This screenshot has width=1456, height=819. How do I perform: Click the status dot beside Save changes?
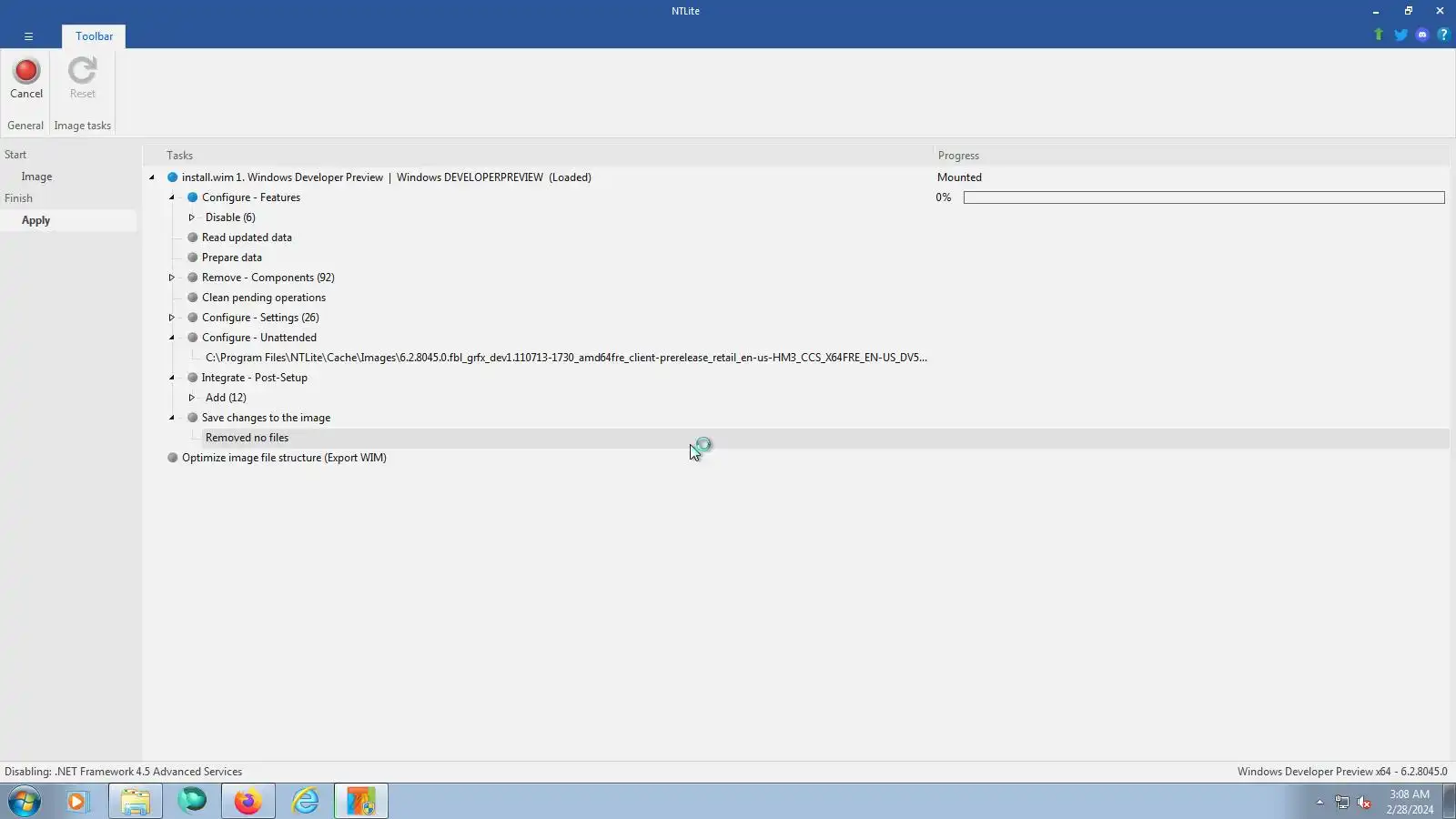point(192,418)
